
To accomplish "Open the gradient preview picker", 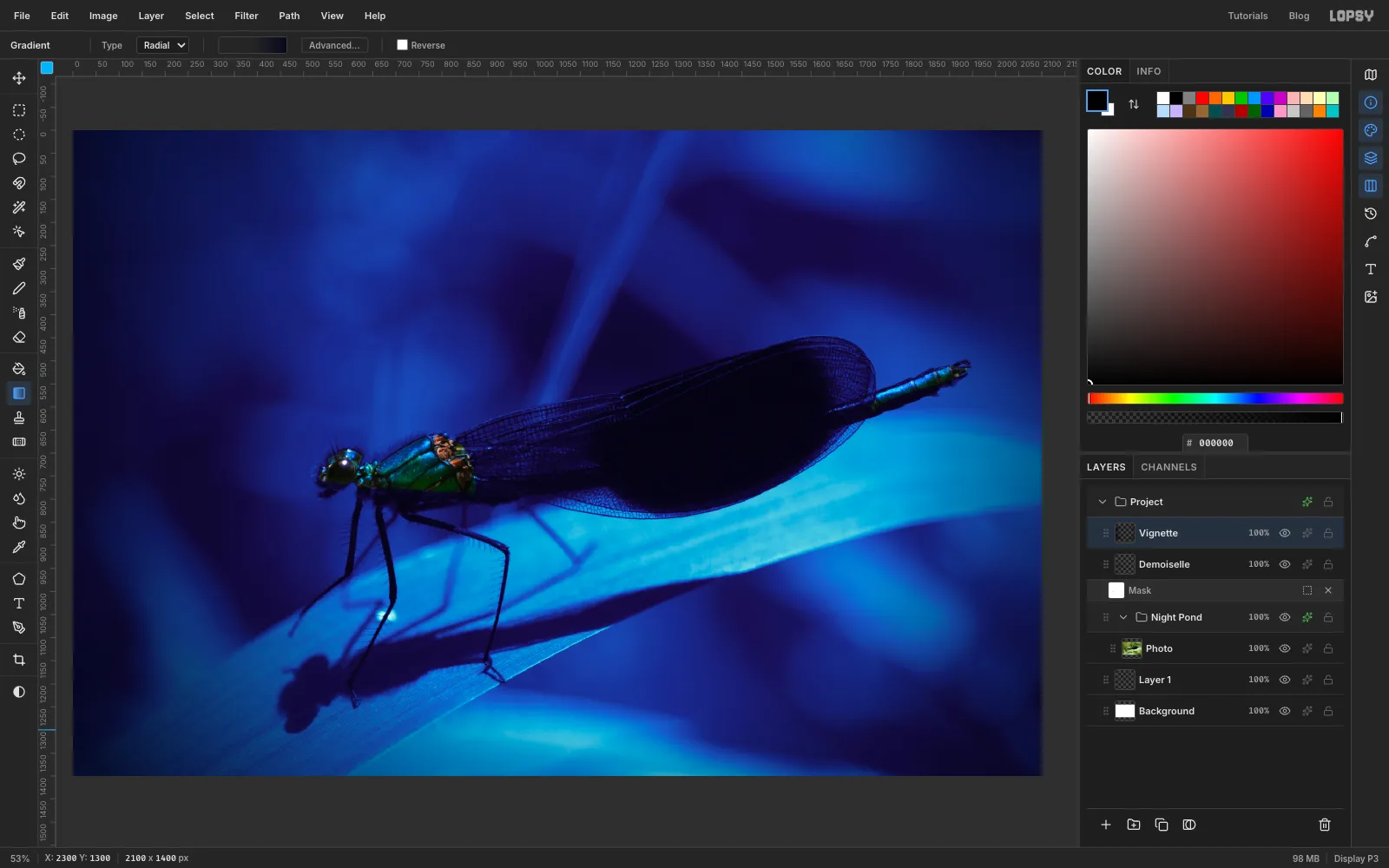I will pyautogui.click(x=252, y=45).
